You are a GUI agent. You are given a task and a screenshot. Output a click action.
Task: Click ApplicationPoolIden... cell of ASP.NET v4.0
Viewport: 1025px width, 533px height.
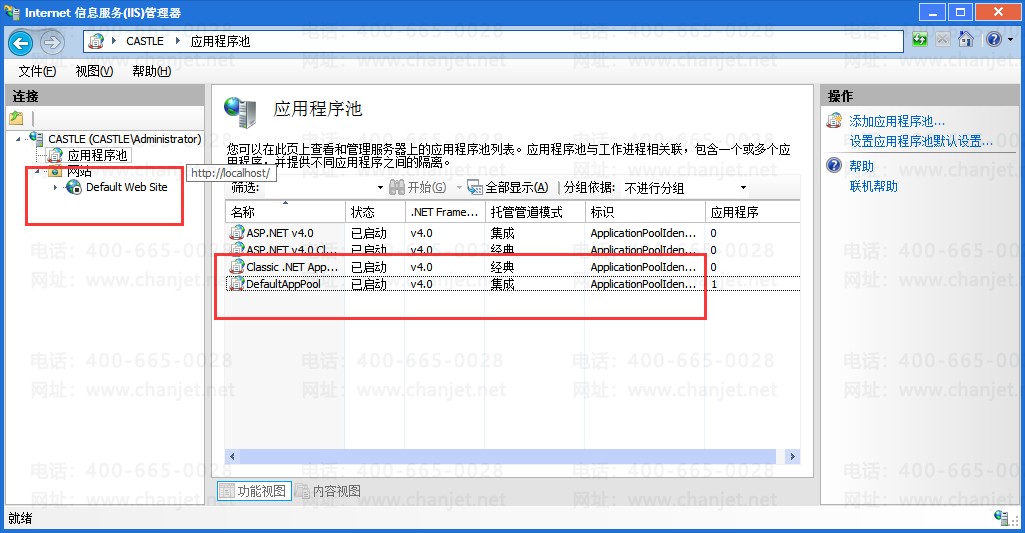(x=643, y=233)
